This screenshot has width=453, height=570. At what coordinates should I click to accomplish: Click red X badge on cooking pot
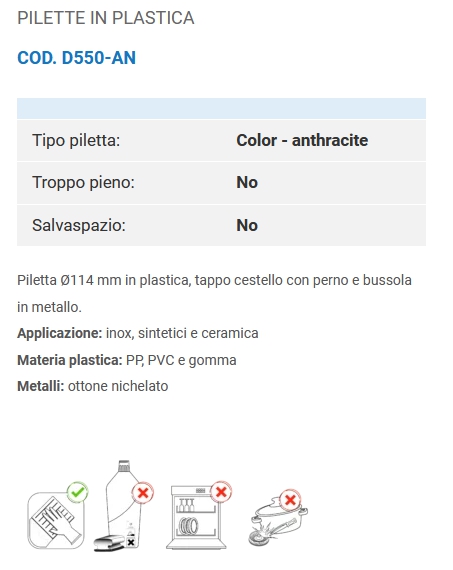290,500
